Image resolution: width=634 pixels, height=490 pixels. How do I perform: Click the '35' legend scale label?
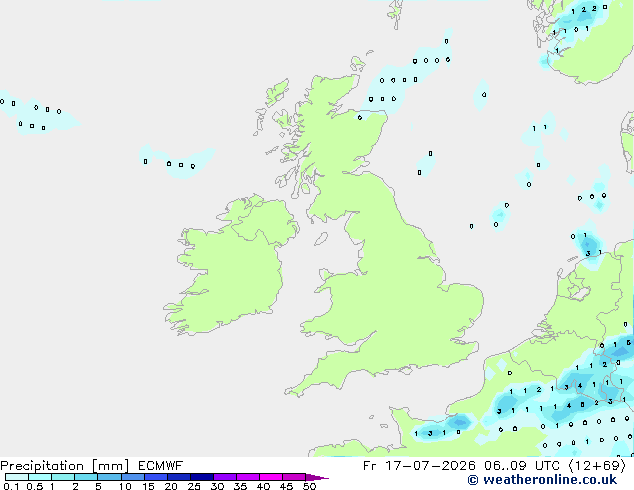[240, 486]
